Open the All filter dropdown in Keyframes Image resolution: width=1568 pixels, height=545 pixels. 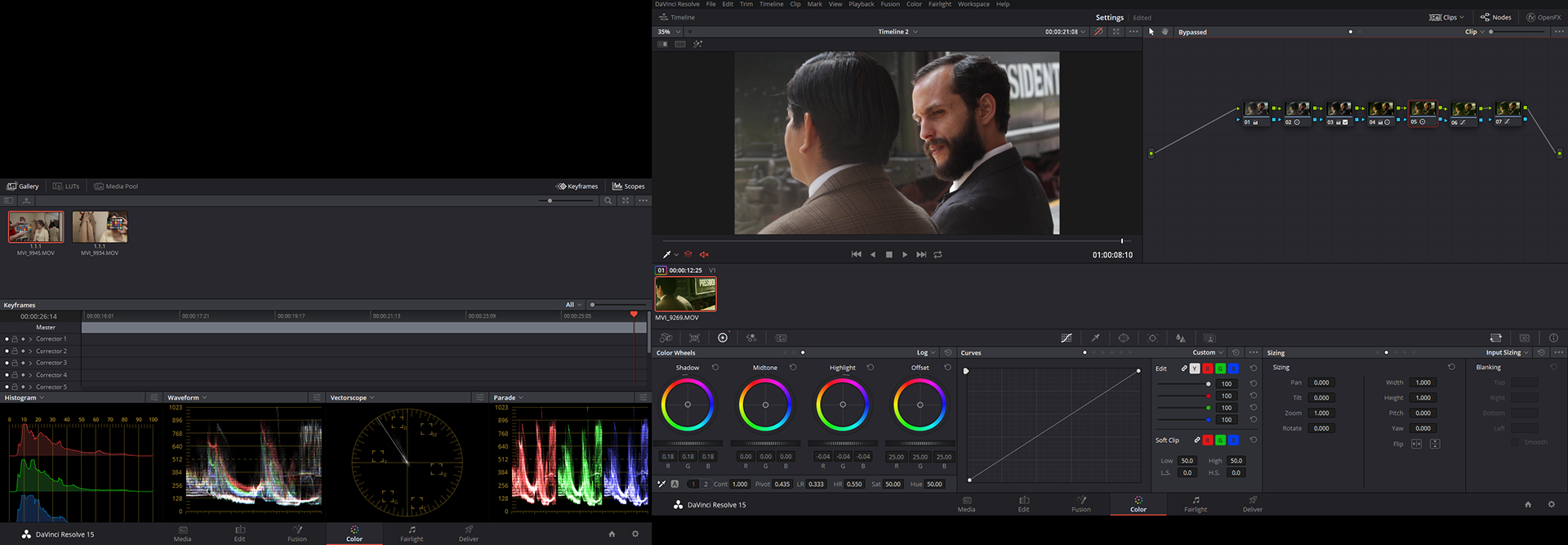[574, 305]
